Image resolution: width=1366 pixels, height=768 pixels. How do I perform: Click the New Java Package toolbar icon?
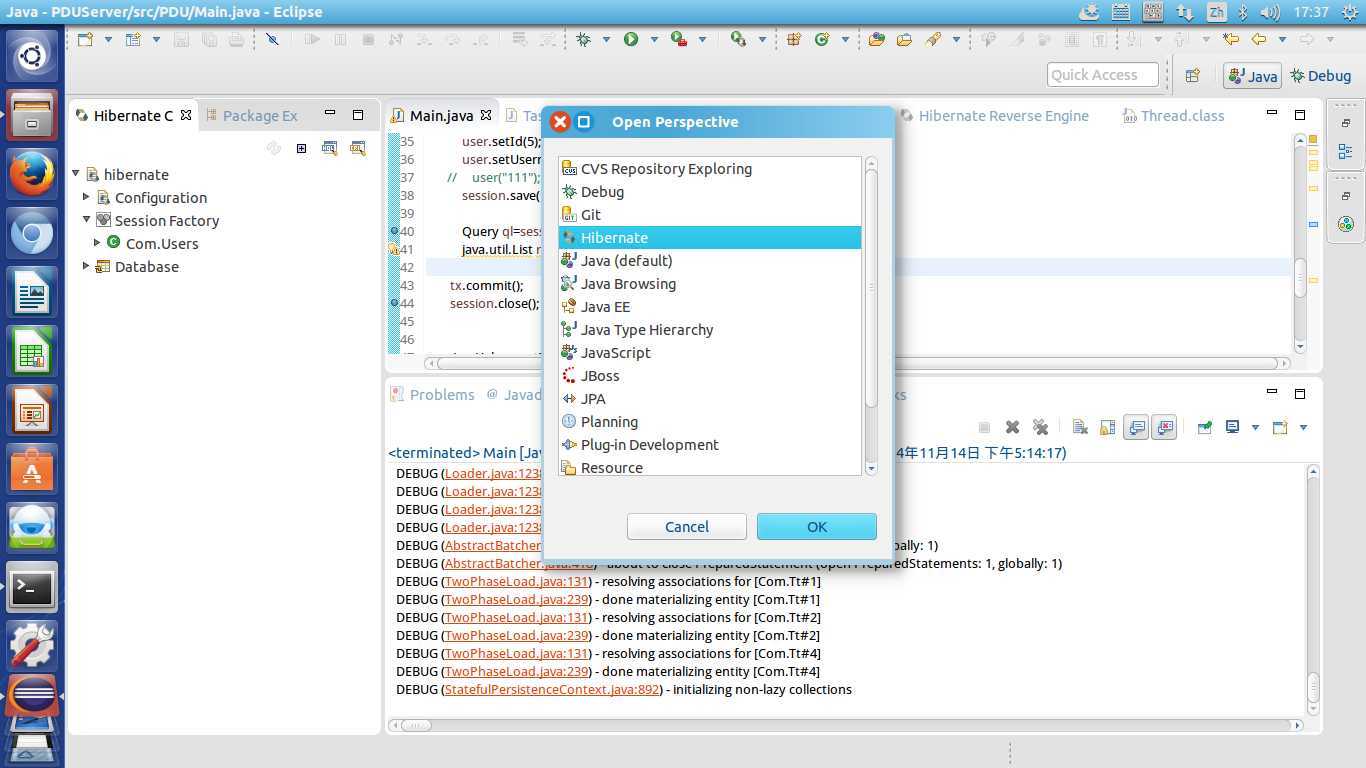794,39
